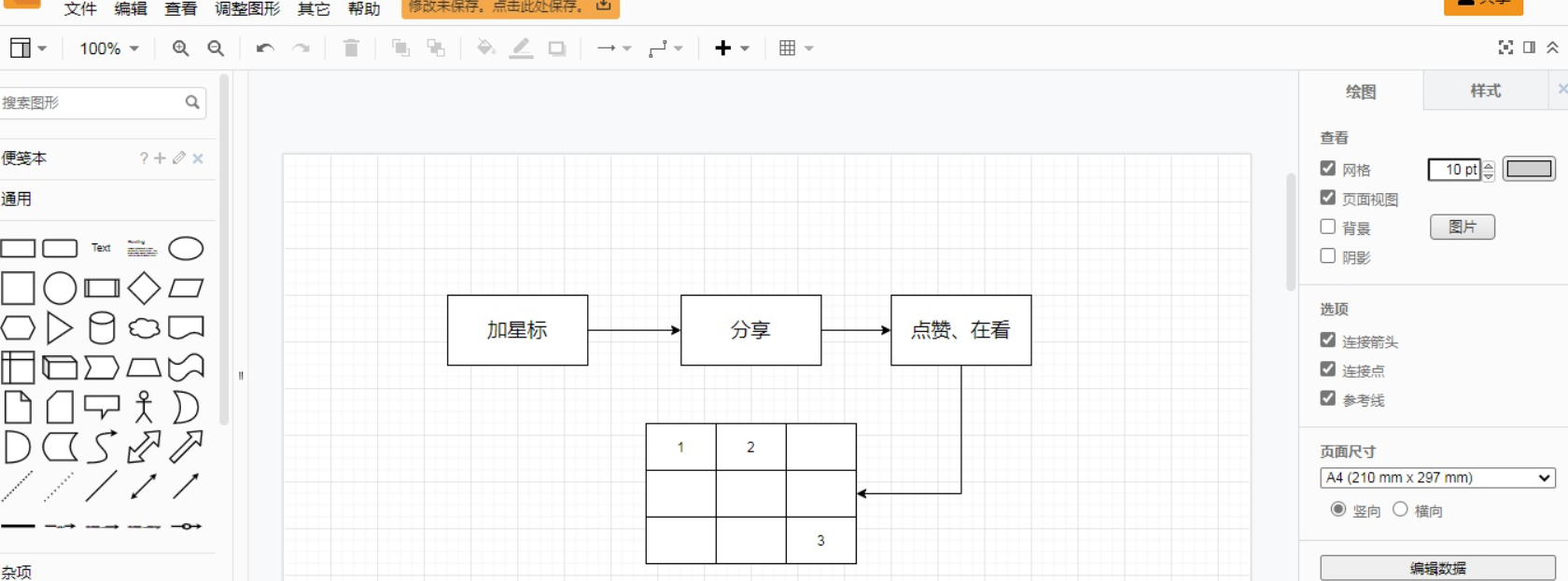Open the 100% zoom level dropdown

(x=109, y=48)
